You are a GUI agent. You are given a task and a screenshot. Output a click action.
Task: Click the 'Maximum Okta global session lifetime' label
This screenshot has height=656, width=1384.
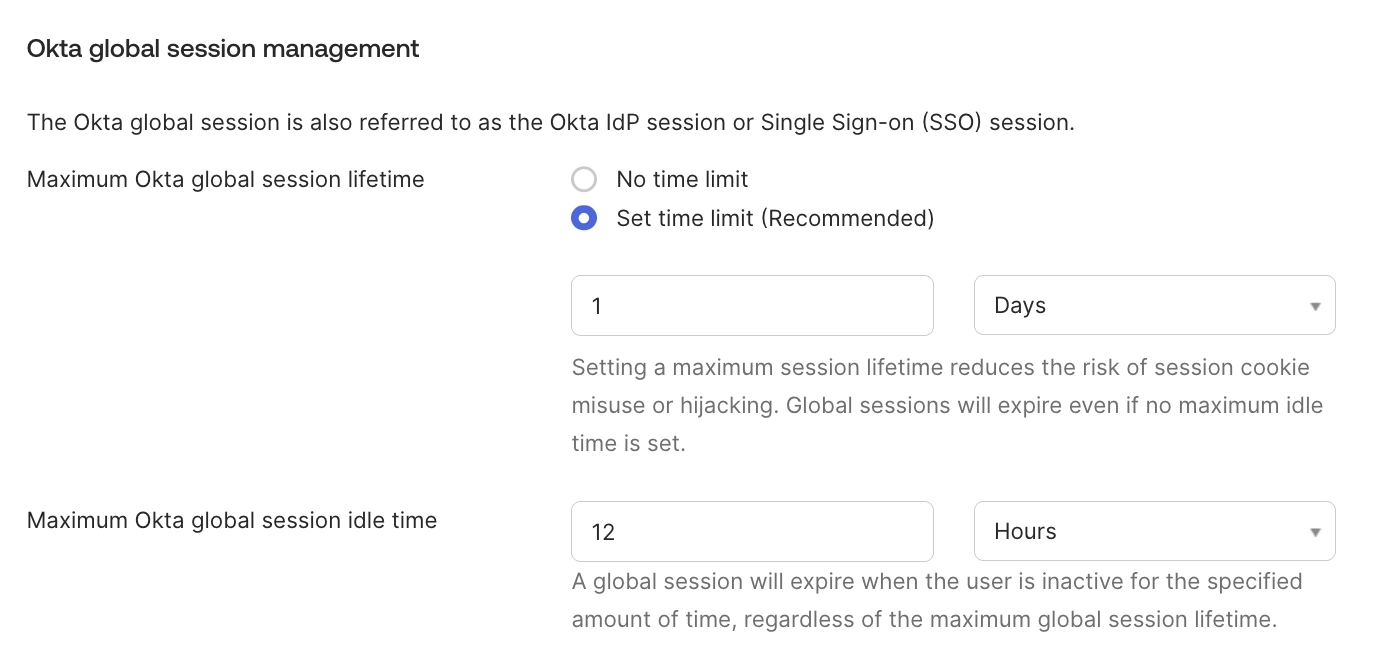226,180
